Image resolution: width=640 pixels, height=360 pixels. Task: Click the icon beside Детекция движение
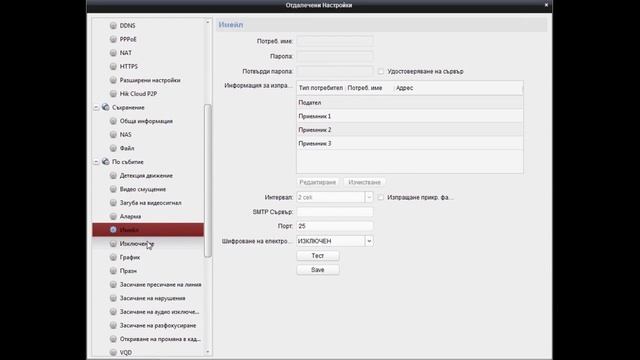pos(113,176)
